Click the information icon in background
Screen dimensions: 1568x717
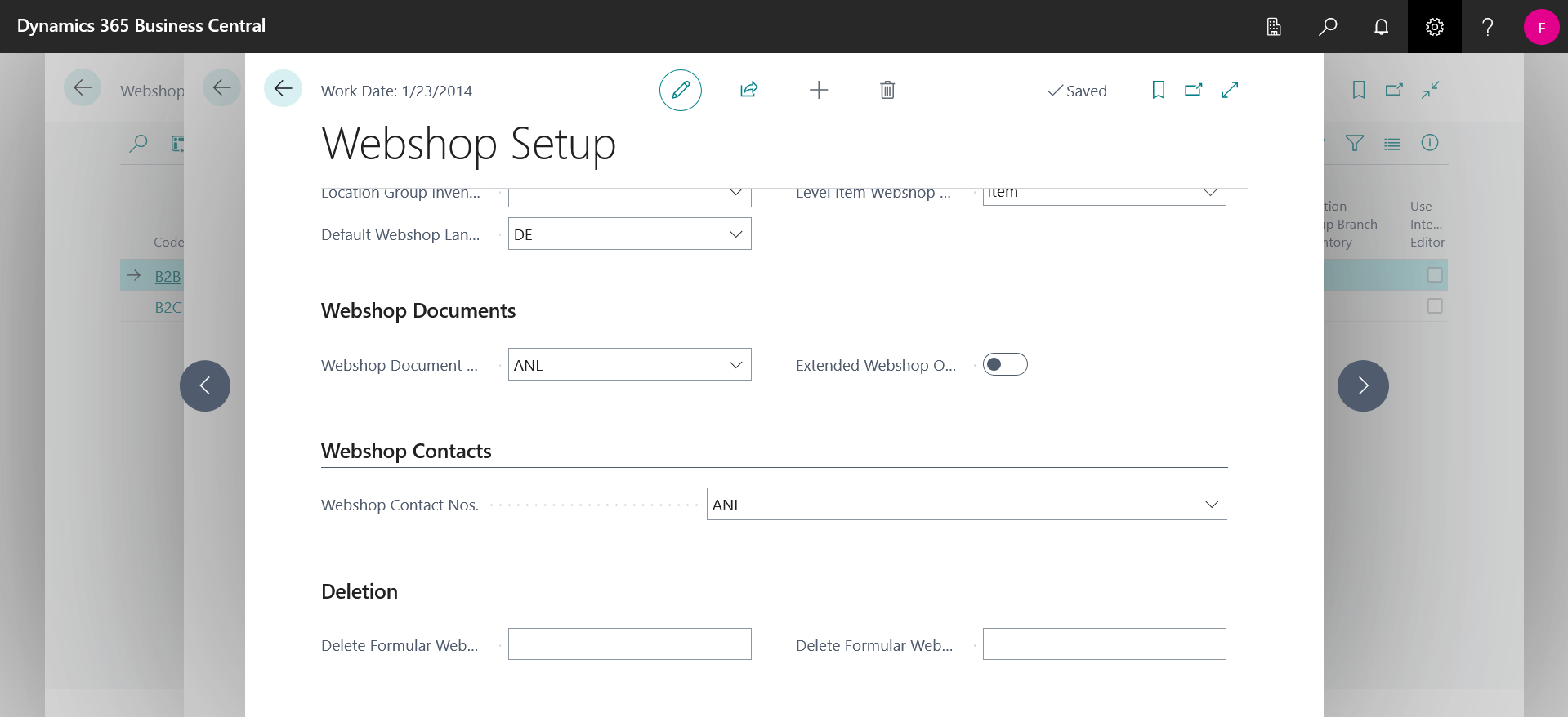(1430, 143)
